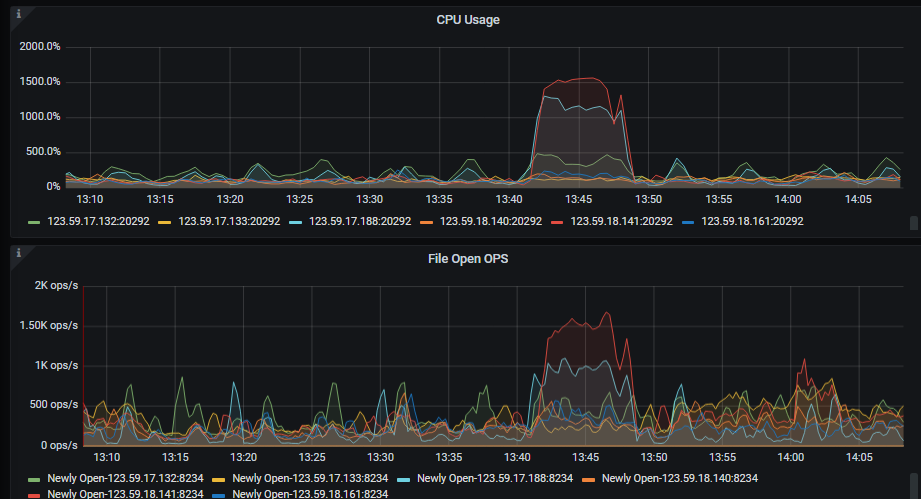Select Newly Open-123.59.18.161:8234 legend entry
Viewport: 921px width, 499px height.
310,494
